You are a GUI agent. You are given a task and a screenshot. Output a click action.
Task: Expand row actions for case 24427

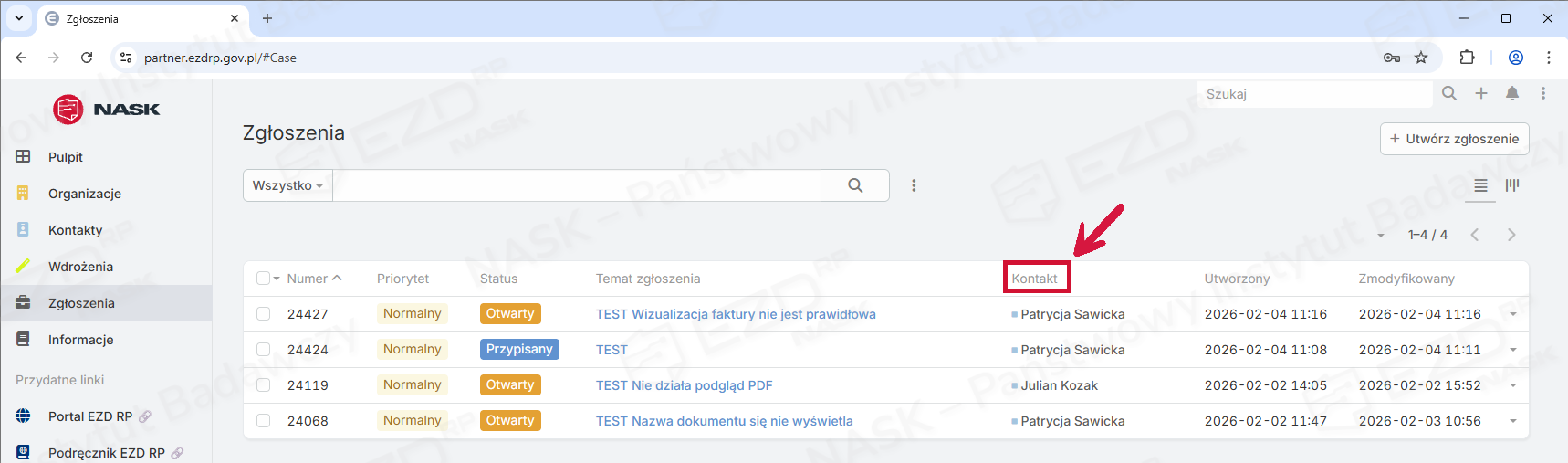click(x=1513, y=314)
